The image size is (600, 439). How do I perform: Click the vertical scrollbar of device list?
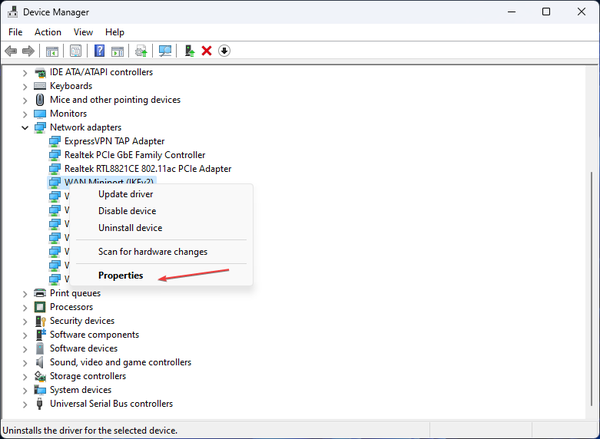tap(591, 289)
